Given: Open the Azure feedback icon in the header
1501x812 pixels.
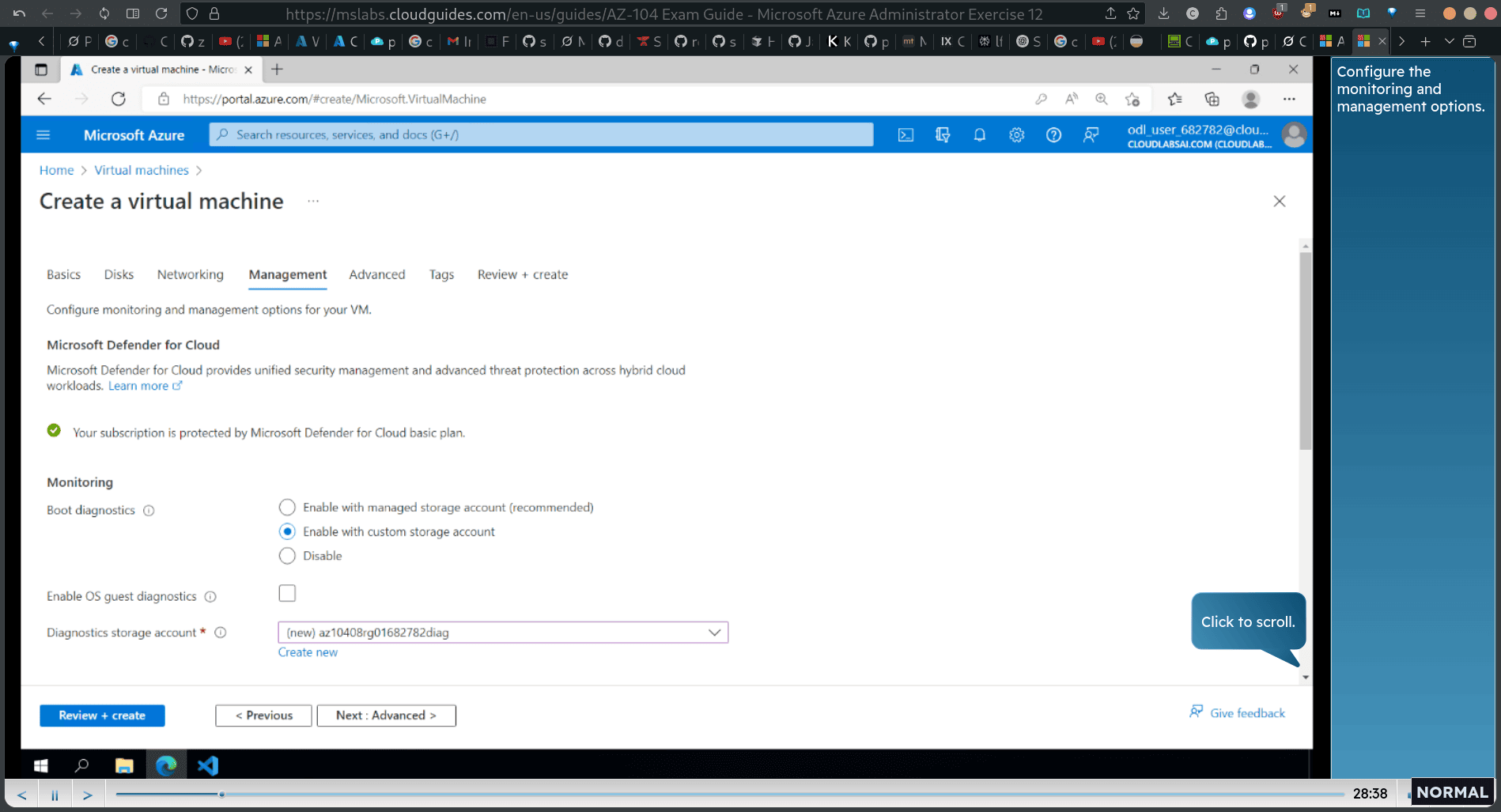Looking at the screenshot, I should click(x=1091, y=135).
